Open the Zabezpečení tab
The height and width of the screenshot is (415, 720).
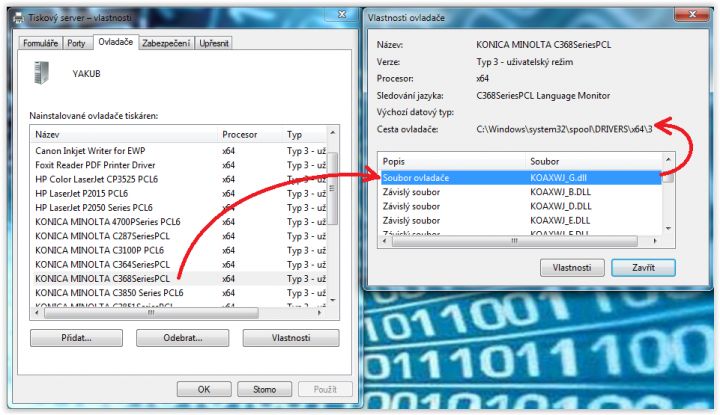[x=166, y=43]
